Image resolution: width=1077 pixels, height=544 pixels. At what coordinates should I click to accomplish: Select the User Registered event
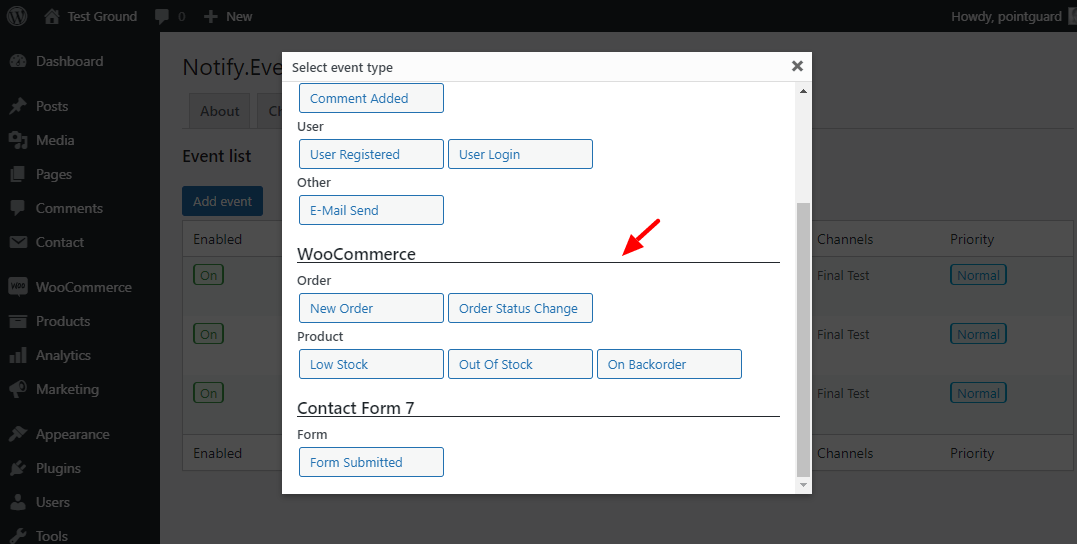click(372, 155)
